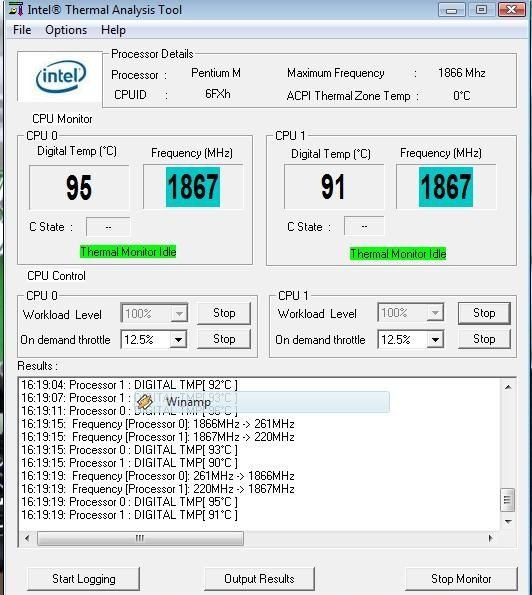Click the Winamp tooltip icon
This screenshot has height=595, width=532.
145,401
